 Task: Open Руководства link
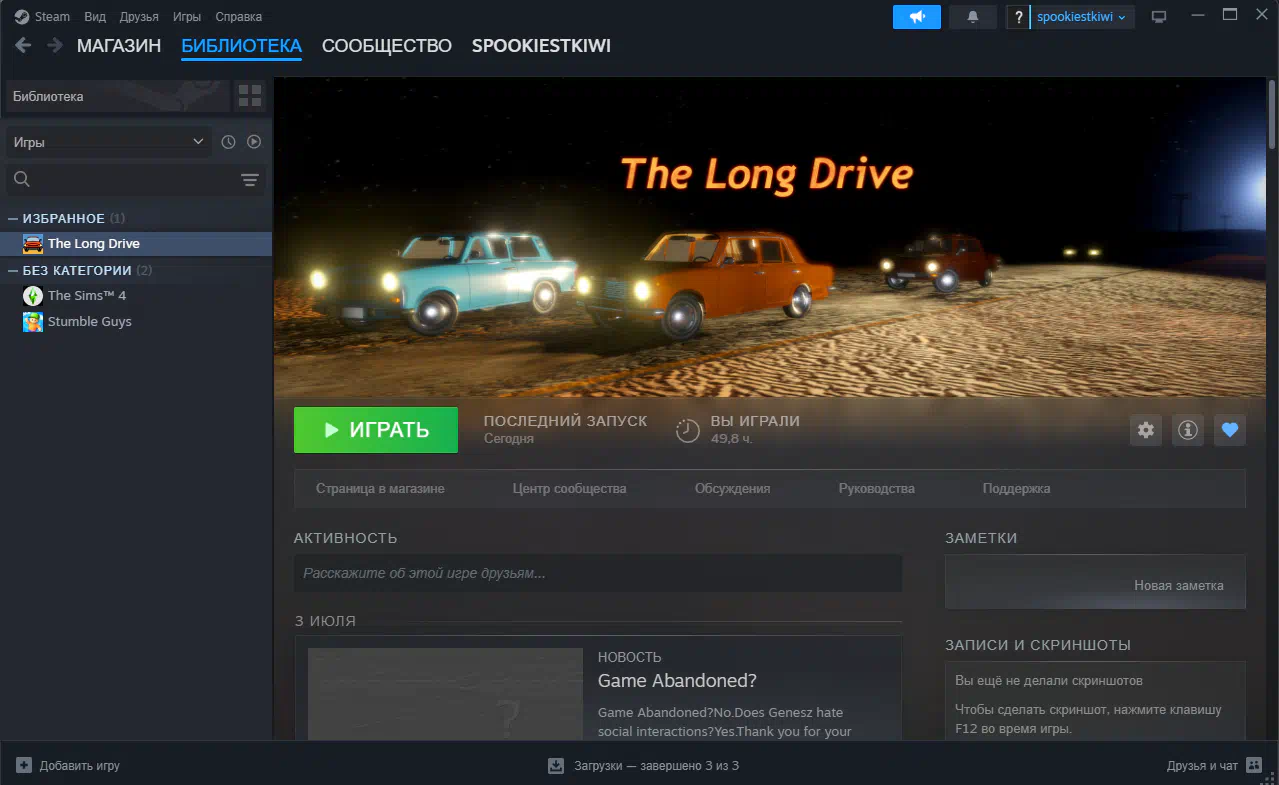coord(876,489)
